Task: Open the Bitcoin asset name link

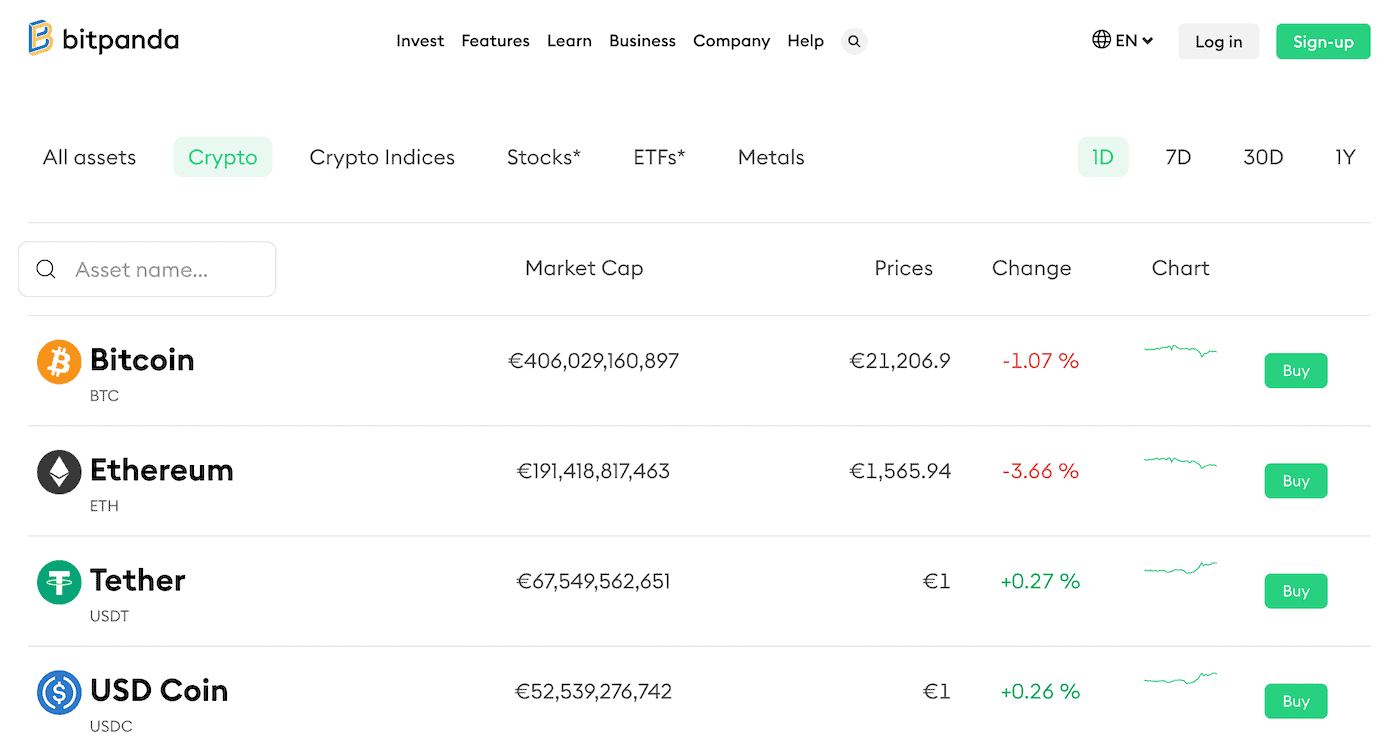Action: click(142, 360)
